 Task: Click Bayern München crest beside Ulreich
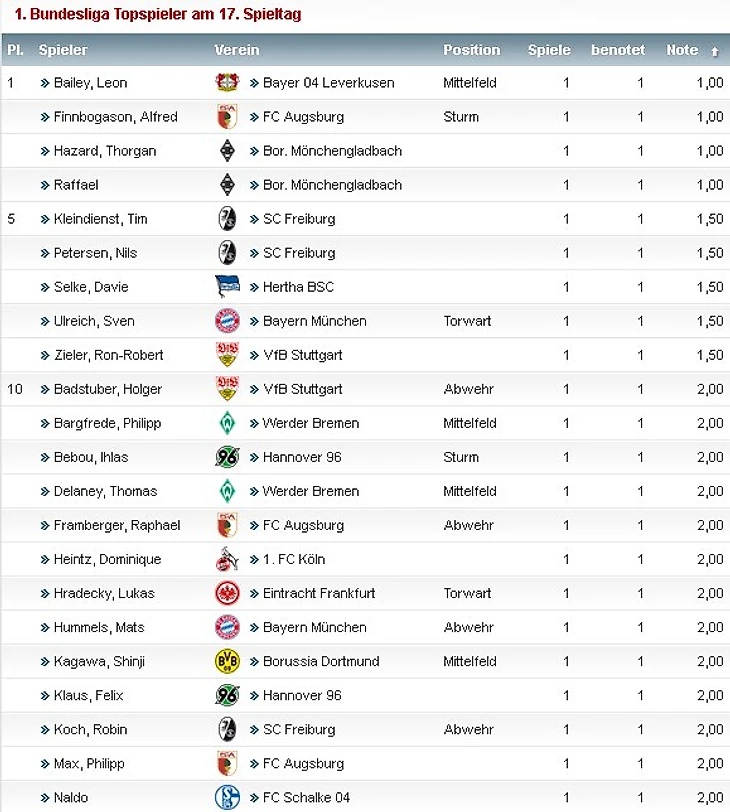(227, 321)
